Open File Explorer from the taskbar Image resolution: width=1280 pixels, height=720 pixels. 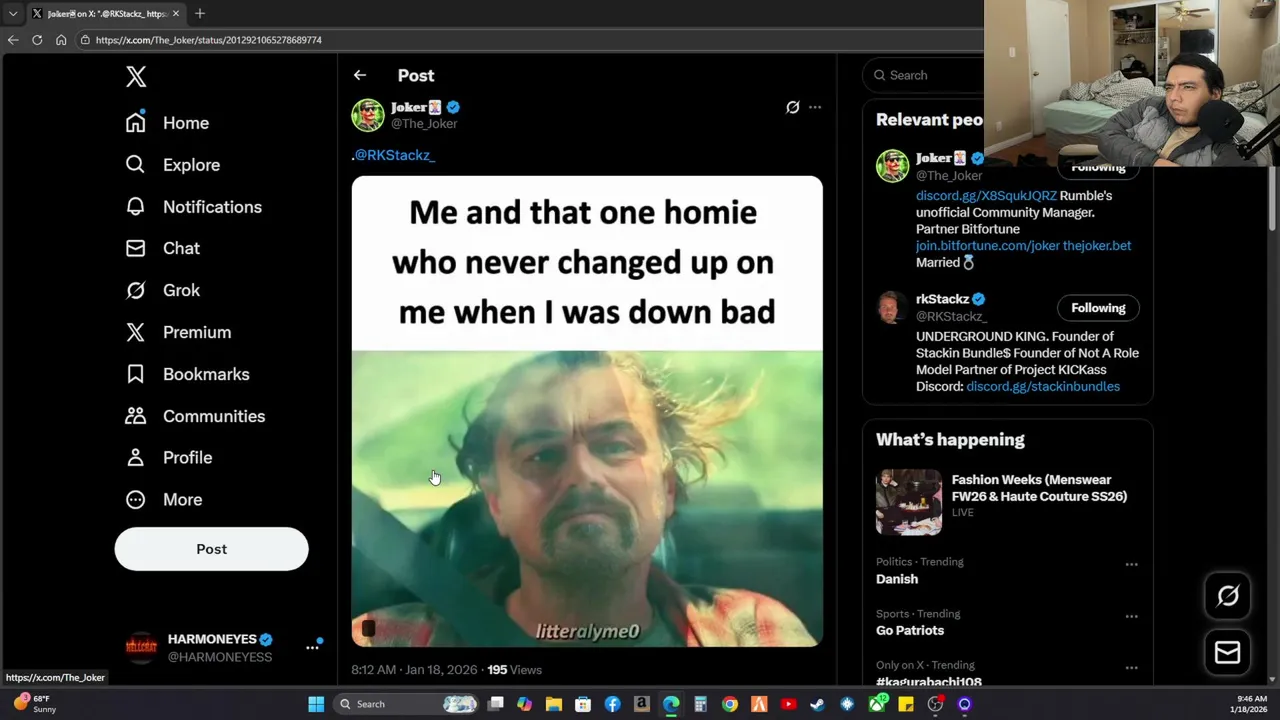click(x=553, y=704)
